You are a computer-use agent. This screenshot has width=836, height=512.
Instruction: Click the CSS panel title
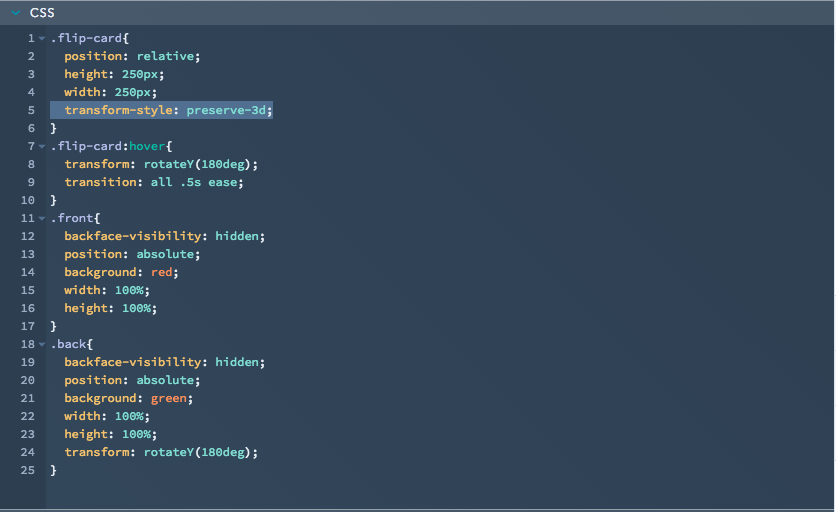42,13
